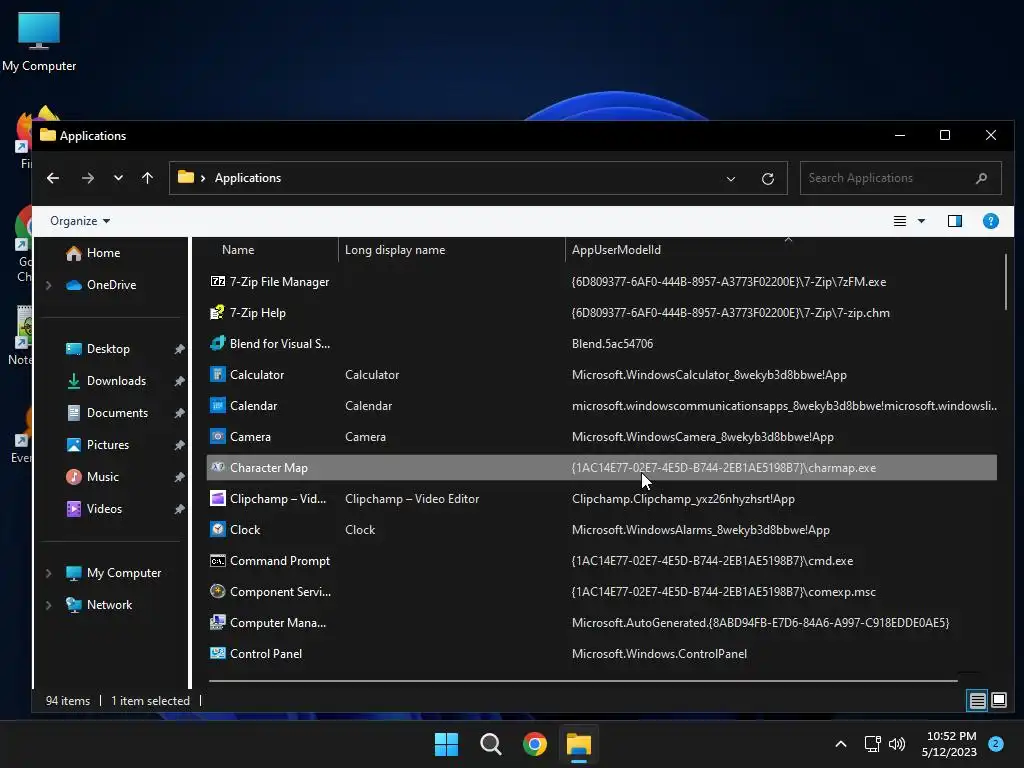This screenshot has height=768, width=1024.
Task: Select the Computer Management icon
Action: pyautogui.click(x=217, y=623)
